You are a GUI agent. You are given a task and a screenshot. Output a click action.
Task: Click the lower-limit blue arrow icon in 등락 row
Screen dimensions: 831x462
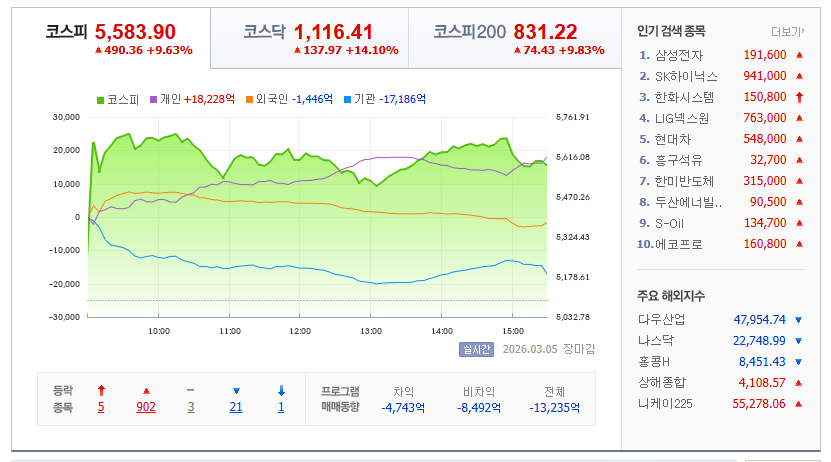pyautogui.click(x=281, y=391)
